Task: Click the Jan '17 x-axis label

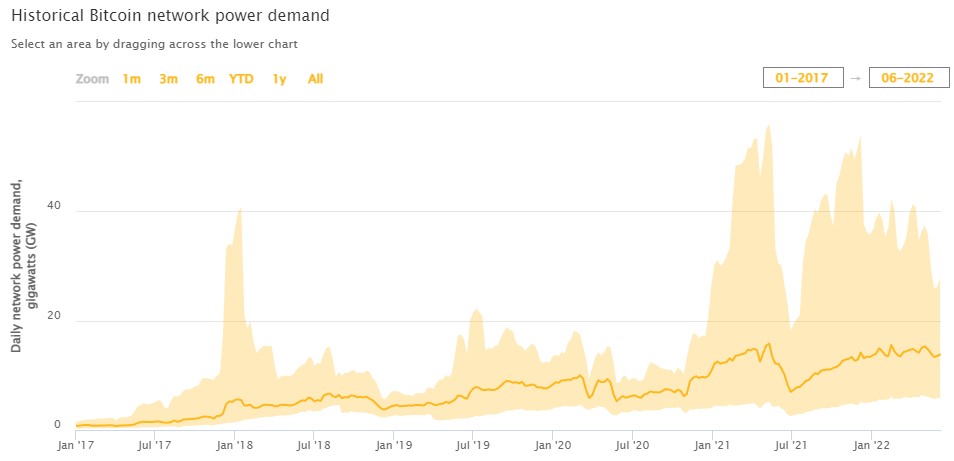Action: pyautogui.click(x=75, y=444)
